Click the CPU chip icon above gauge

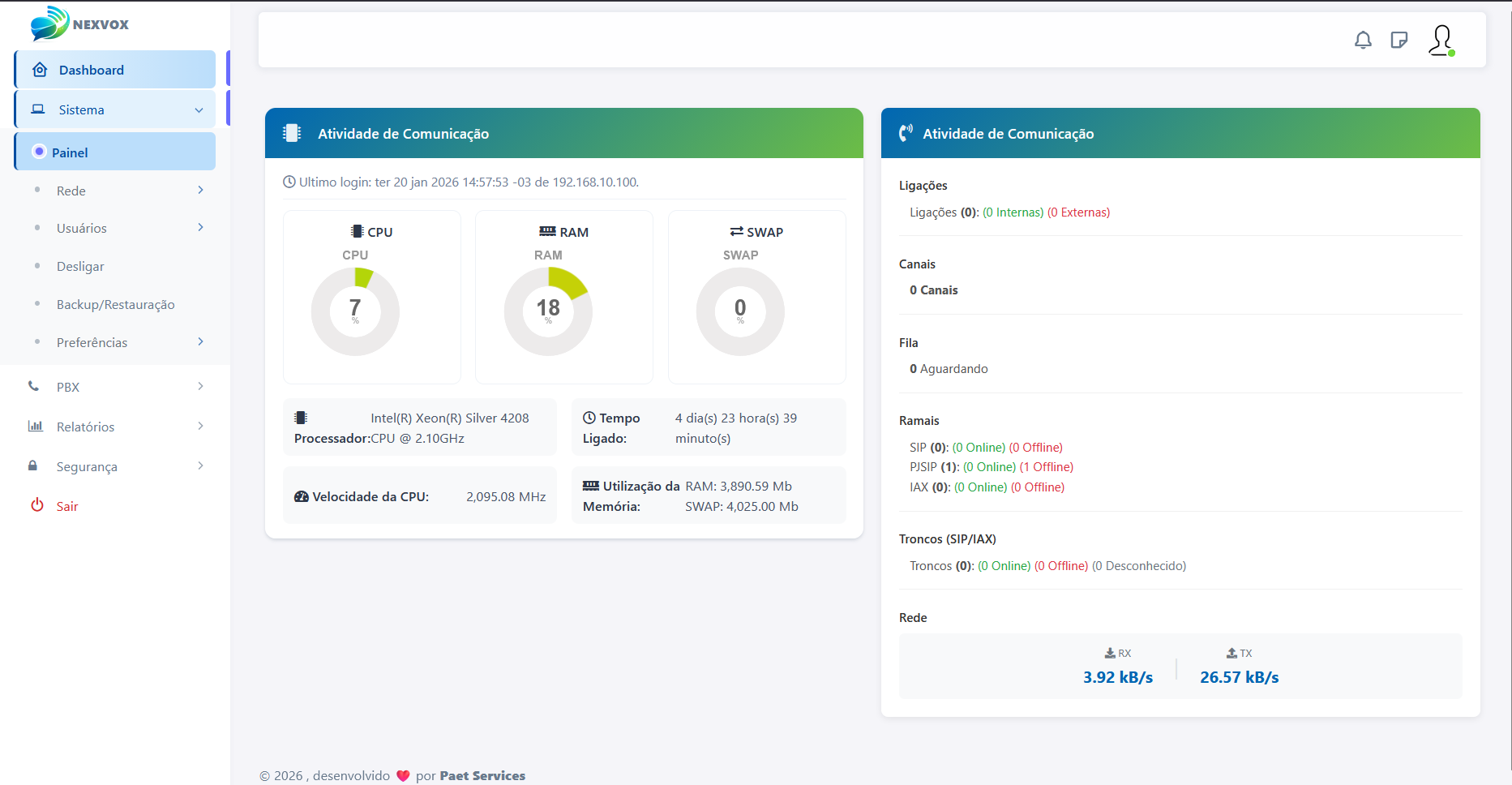pyautogui.click(x=358, y=231)
